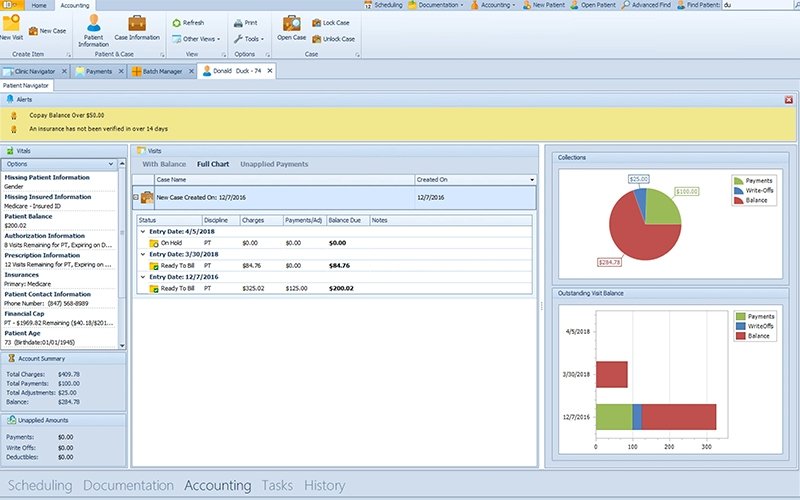Create a new case with New Case
This screenshot has width=800, height=500.
point(52,31)
